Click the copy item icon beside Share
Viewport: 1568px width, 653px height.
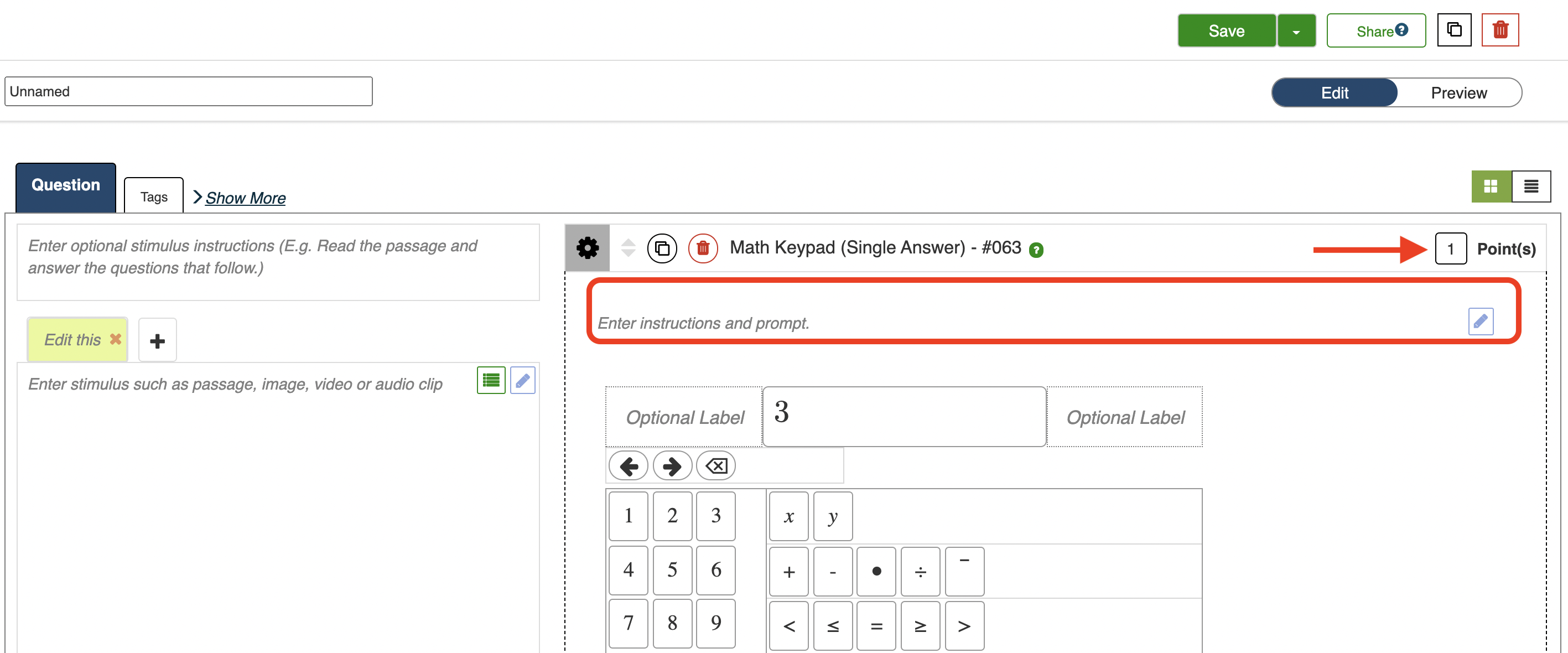pos(1453,30)
